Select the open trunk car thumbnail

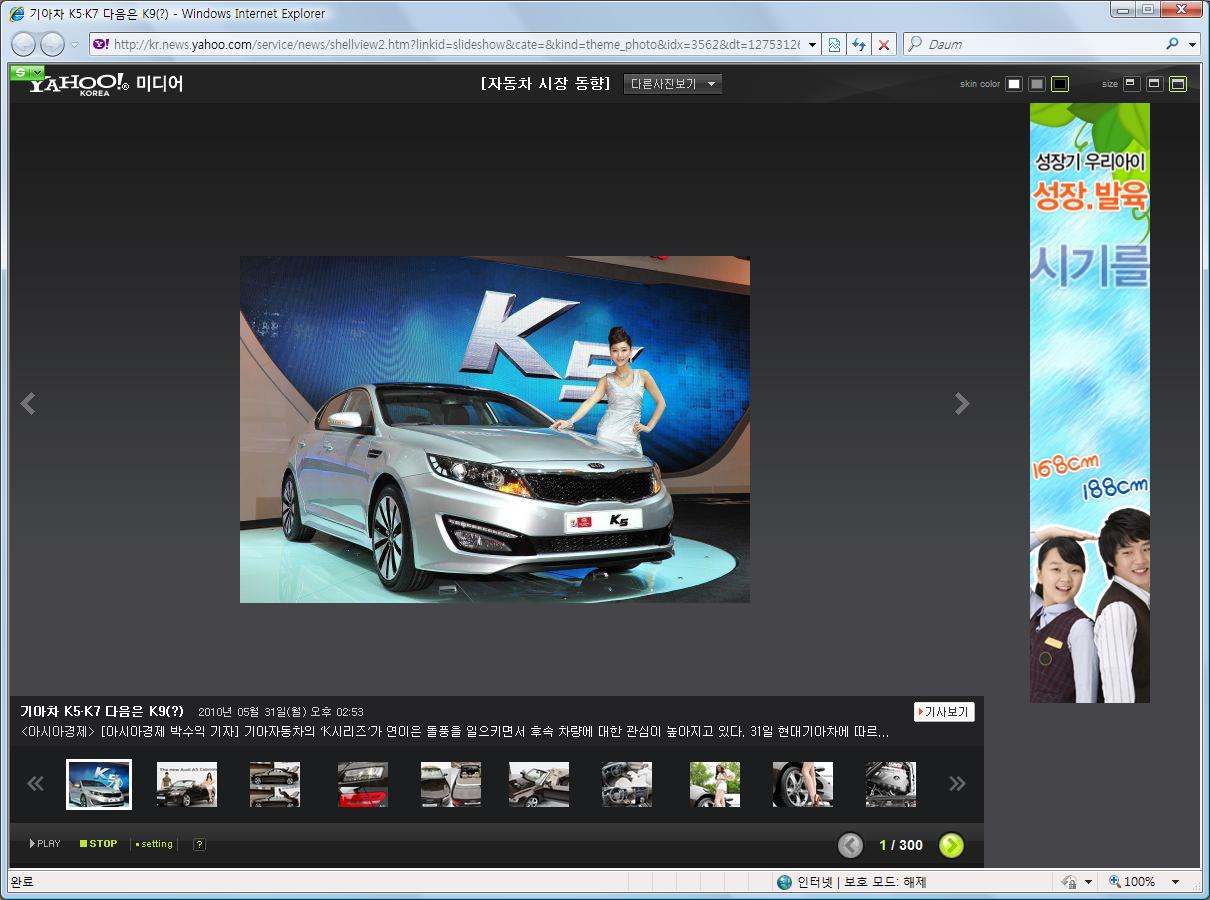[451, 784]
